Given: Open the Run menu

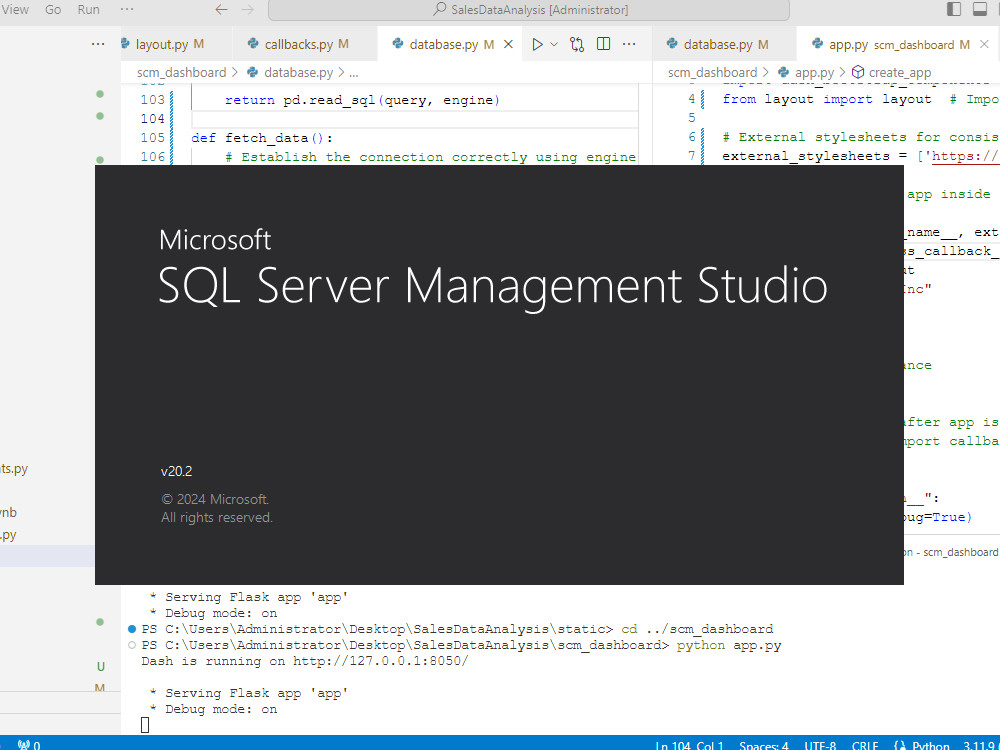Looking at the screenshot, I should pyautogui.click(x=88, y=10).
